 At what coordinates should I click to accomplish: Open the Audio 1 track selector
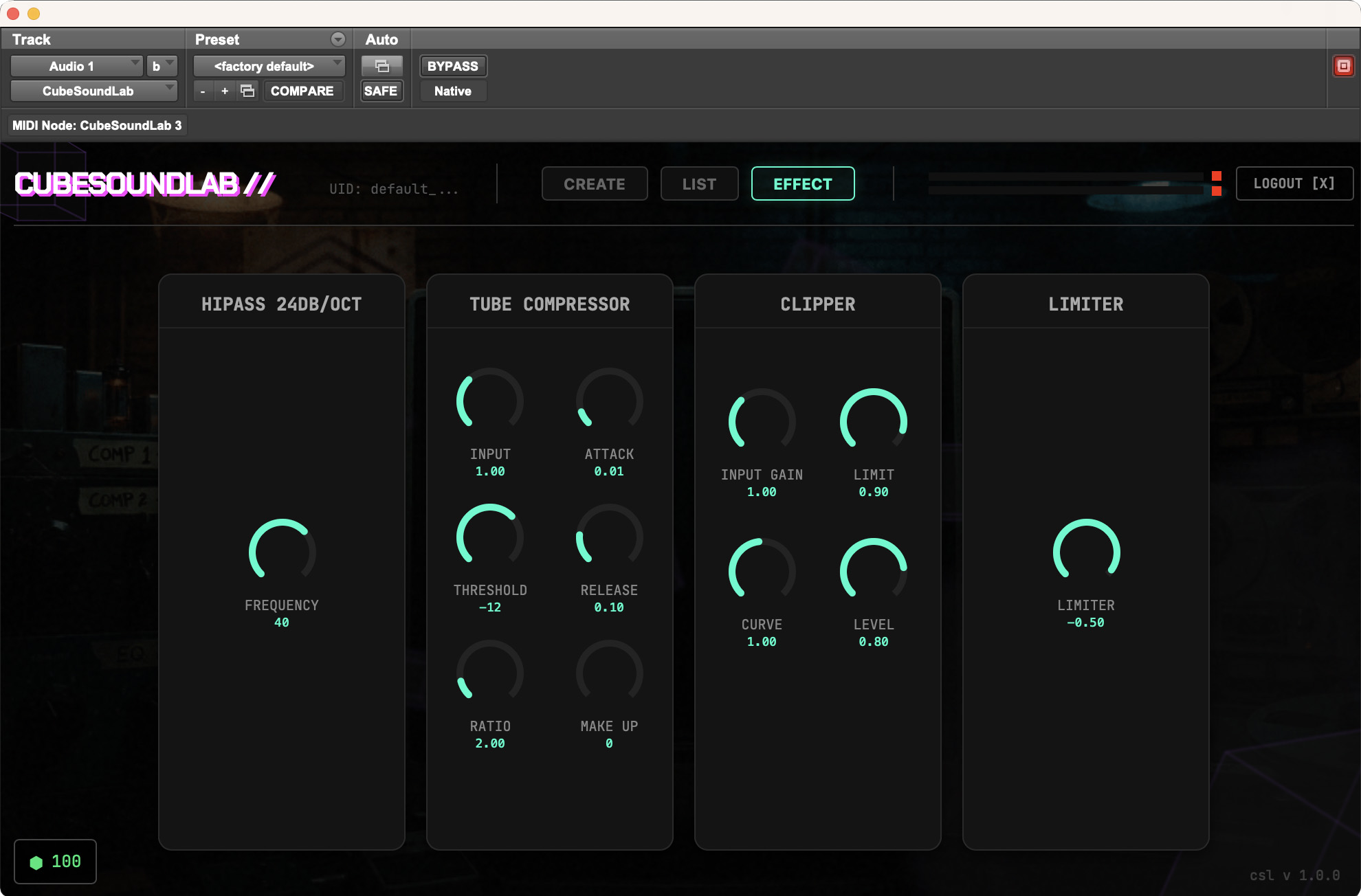[x=76, y=66]
